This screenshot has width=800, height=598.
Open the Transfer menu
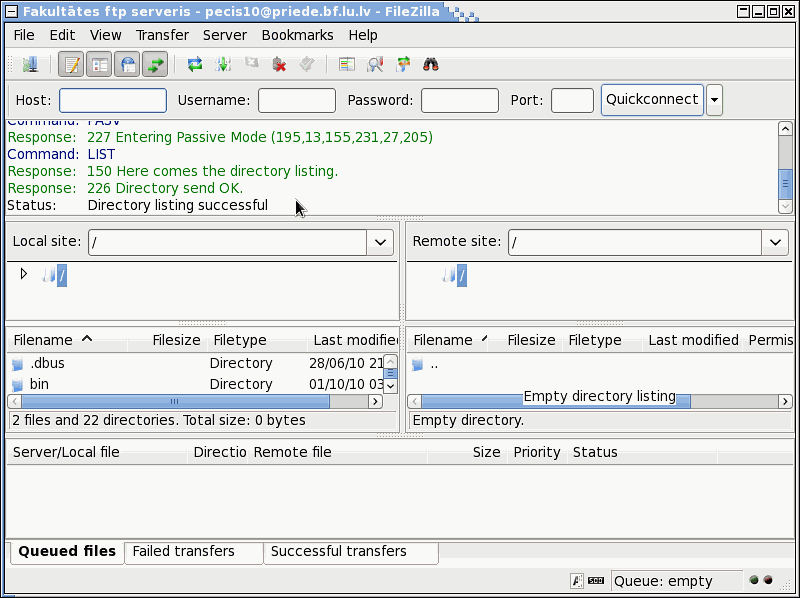coord(162,35)
